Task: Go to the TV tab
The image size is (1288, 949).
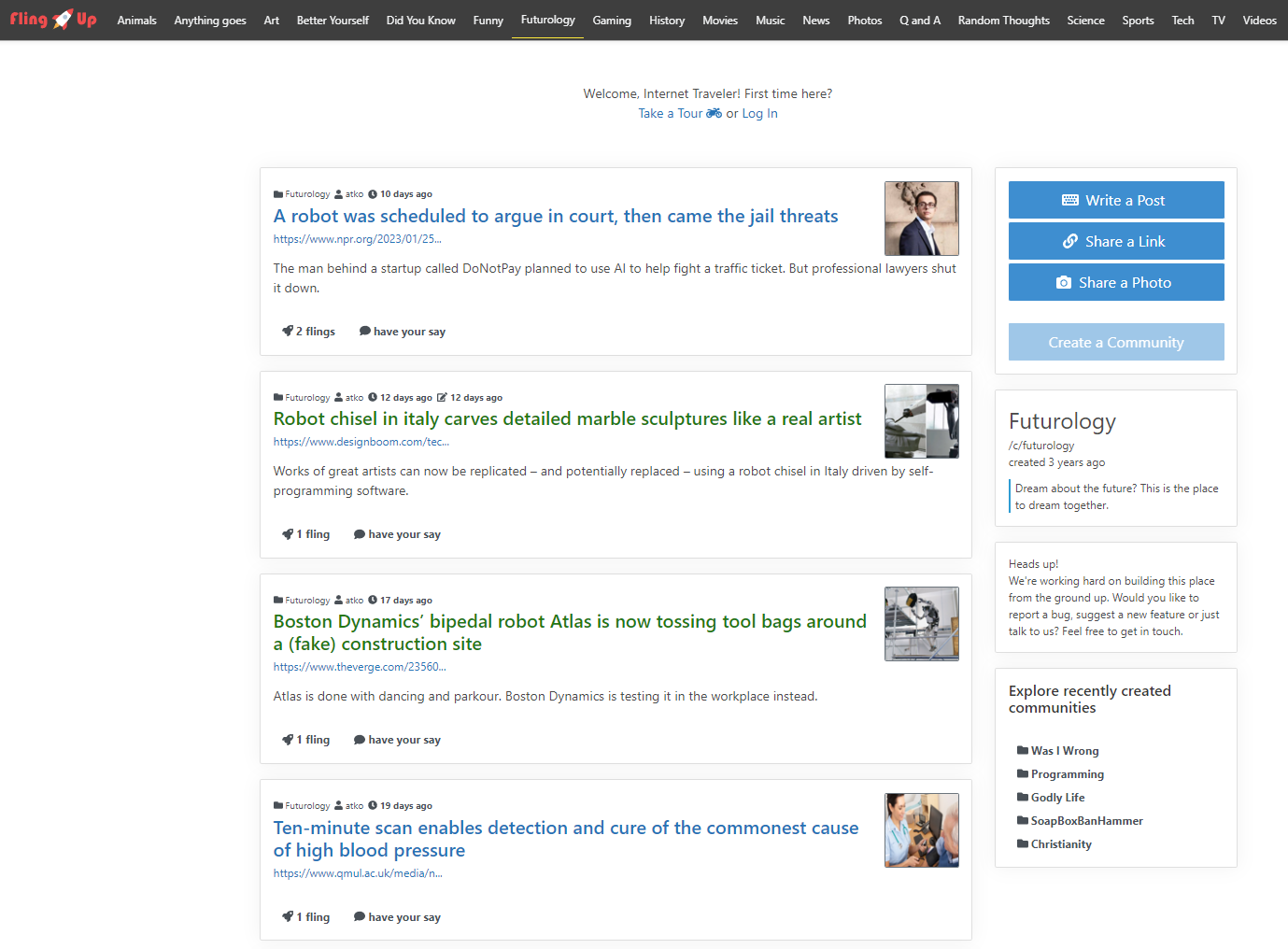Action: 1219,20
